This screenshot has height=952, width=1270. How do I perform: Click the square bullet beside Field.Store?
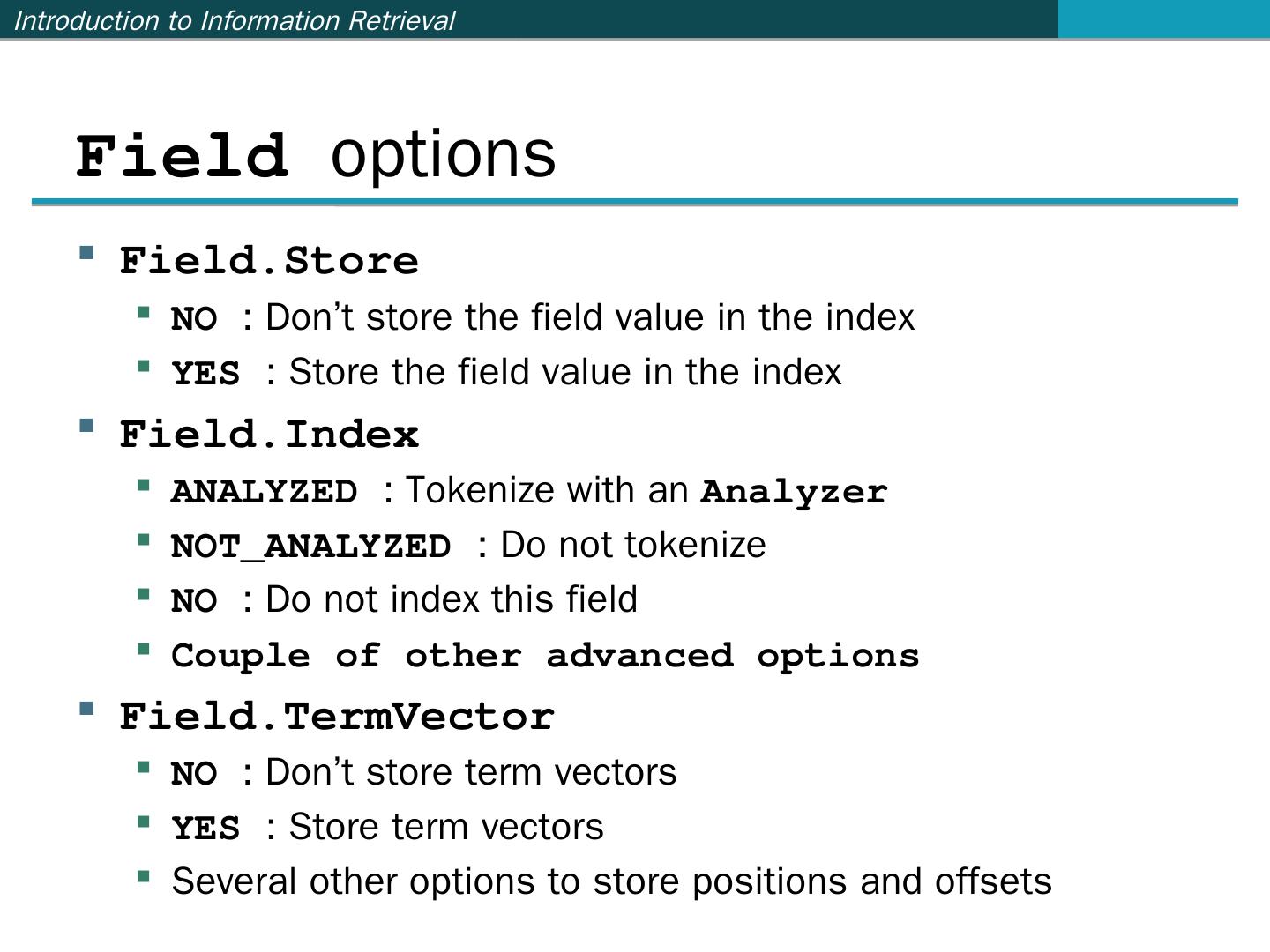click(86, 254)
